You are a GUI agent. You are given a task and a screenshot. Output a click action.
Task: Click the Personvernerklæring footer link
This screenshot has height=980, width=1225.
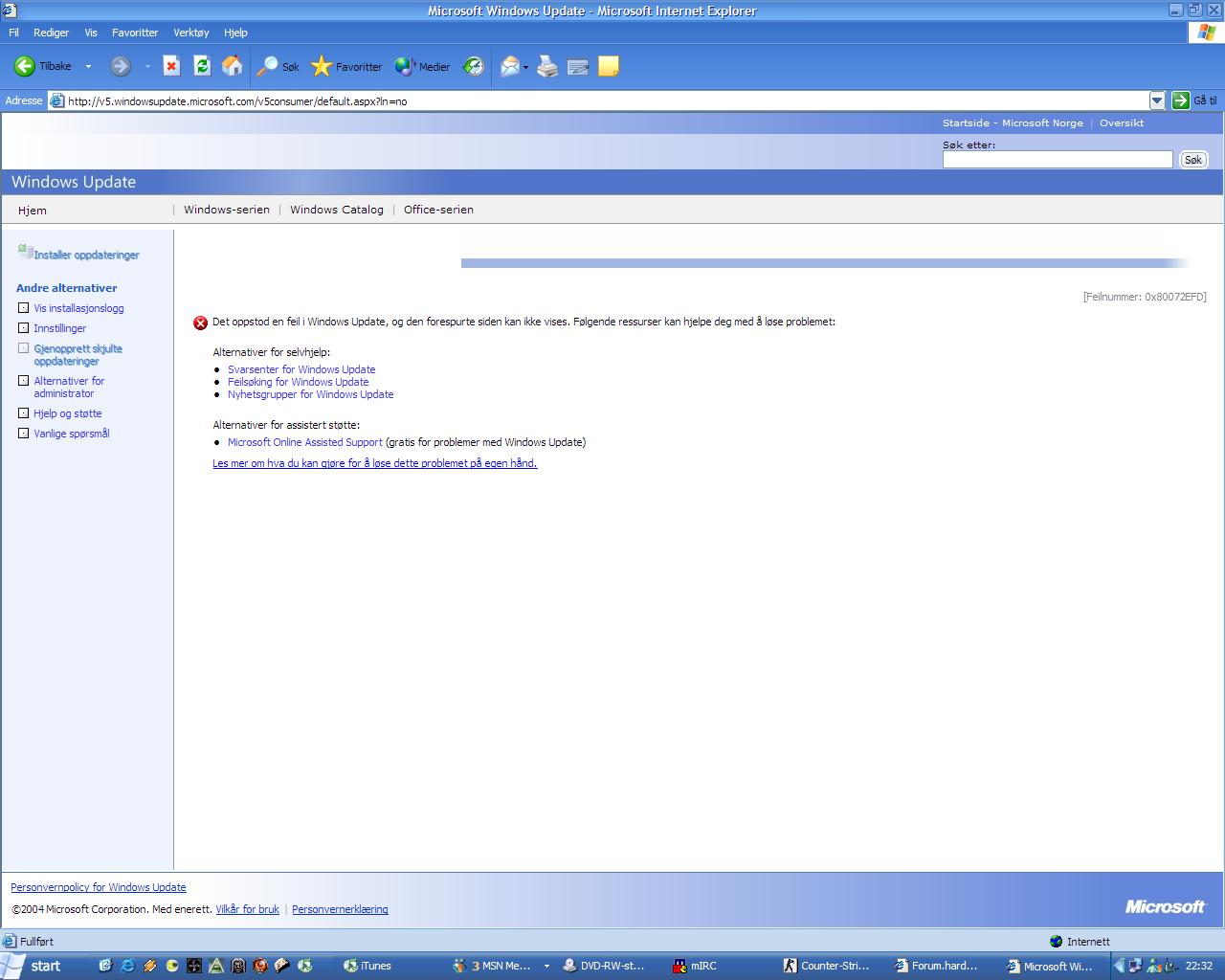point(340,909)
